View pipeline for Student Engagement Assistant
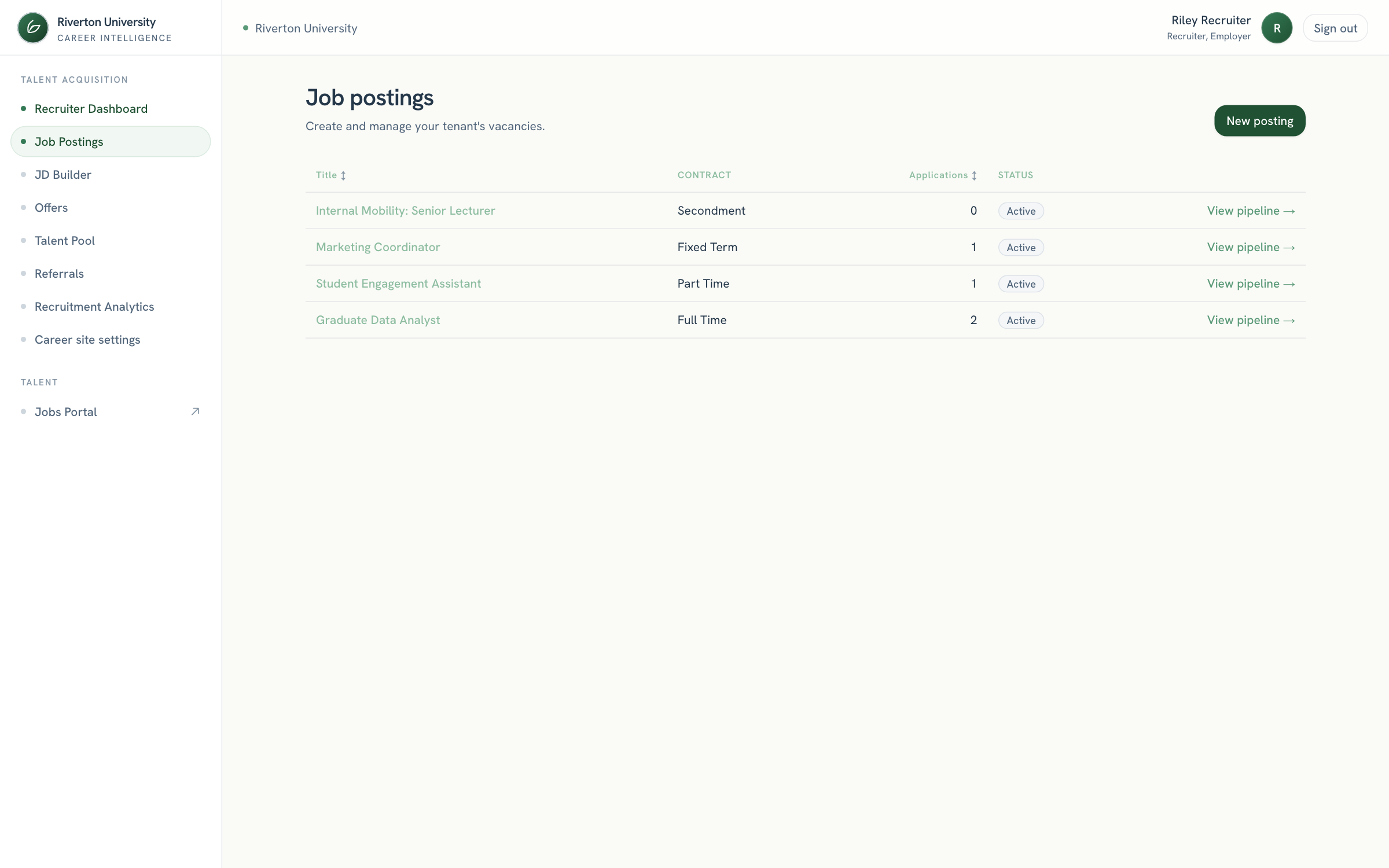 (1251, 284)
